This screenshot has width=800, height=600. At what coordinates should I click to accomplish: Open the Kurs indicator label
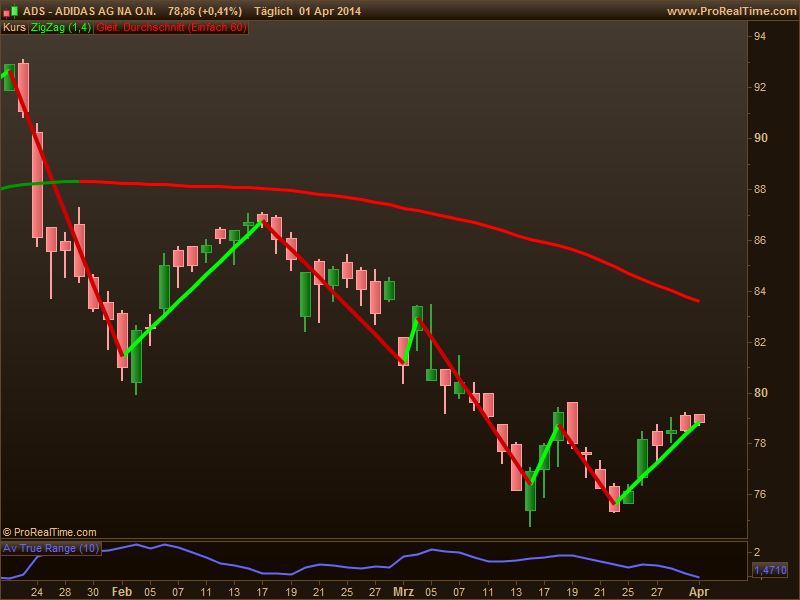(14, 28)
